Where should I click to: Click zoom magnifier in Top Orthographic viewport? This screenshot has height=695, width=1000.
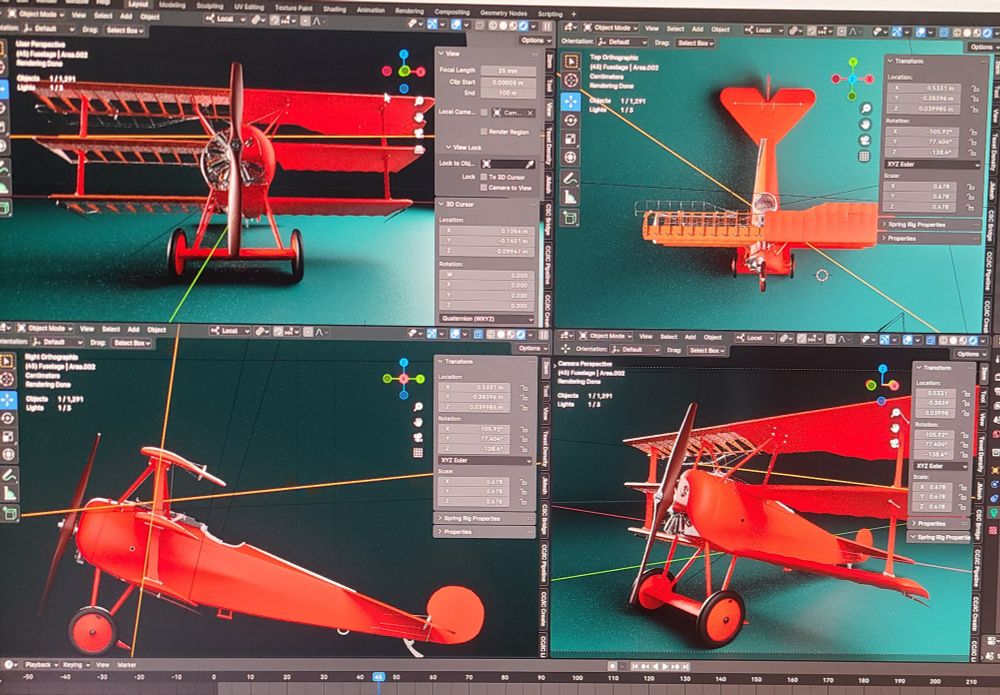pyautogui.click(x=865, y=109)
